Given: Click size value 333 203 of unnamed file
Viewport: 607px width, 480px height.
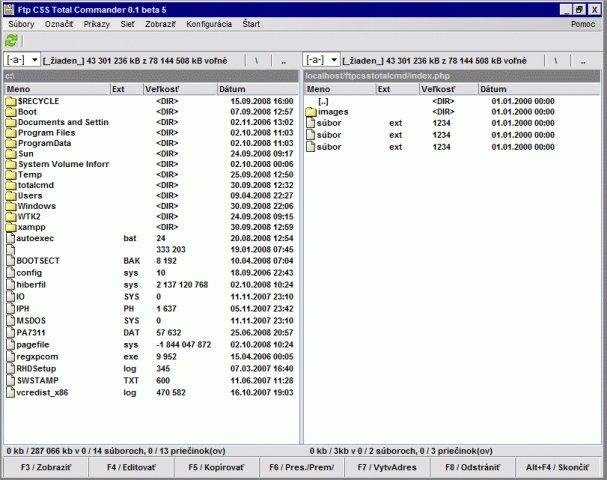Looking at the screenshot, I should pos(171,249).
